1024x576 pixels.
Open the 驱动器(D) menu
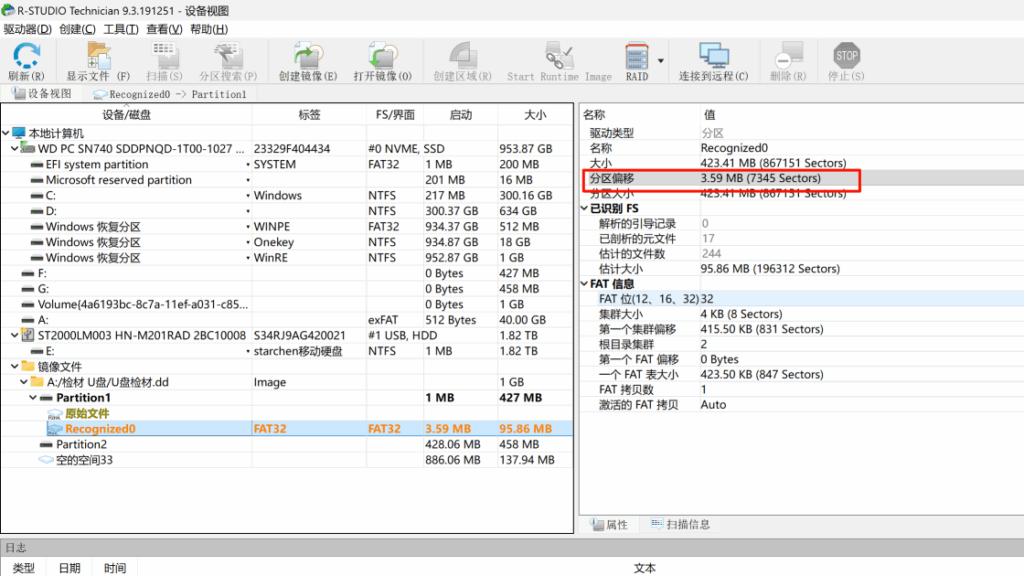27,29
